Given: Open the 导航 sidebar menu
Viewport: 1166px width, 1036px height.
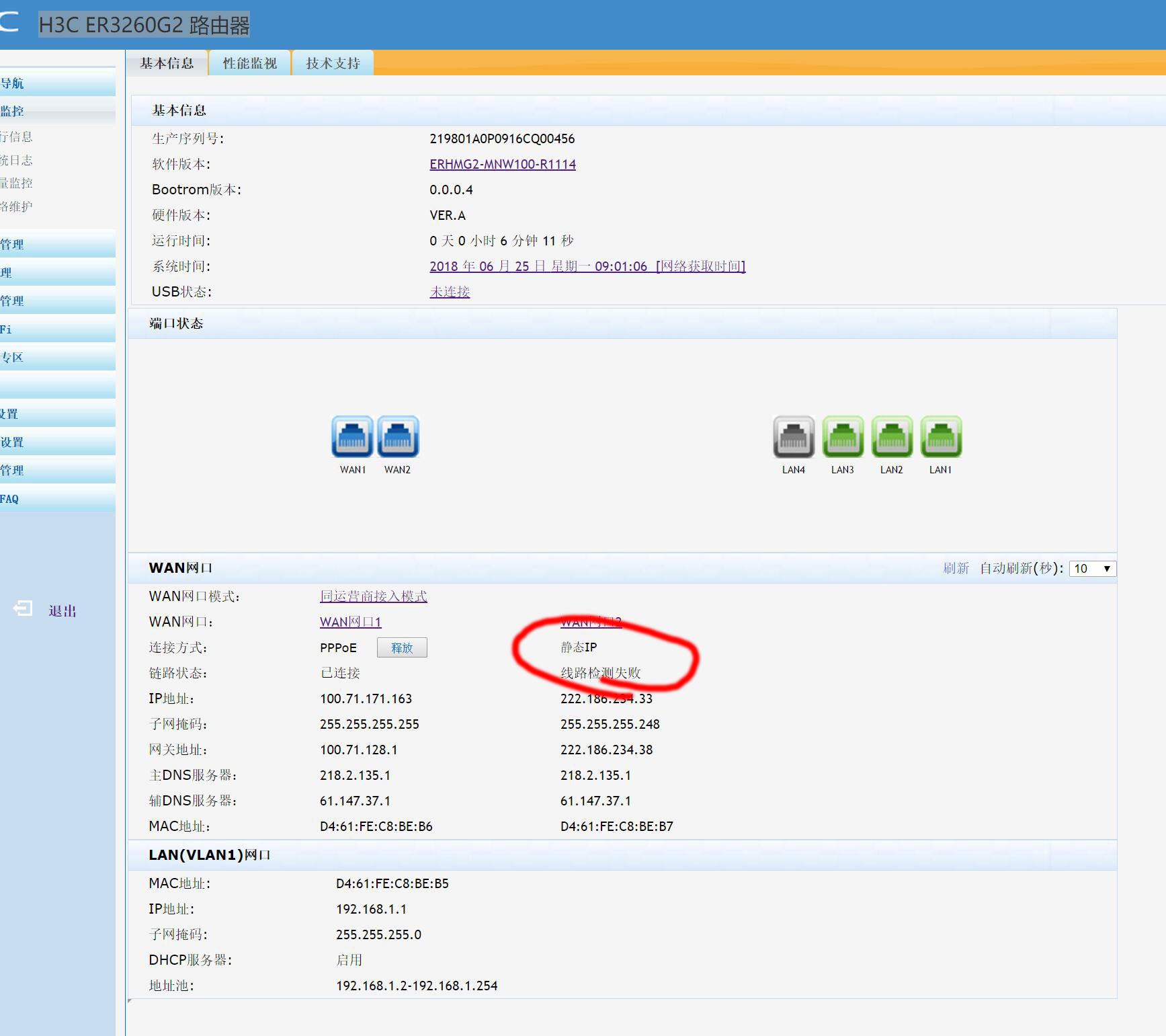Looking at the screenshot, I should point(58,83).
